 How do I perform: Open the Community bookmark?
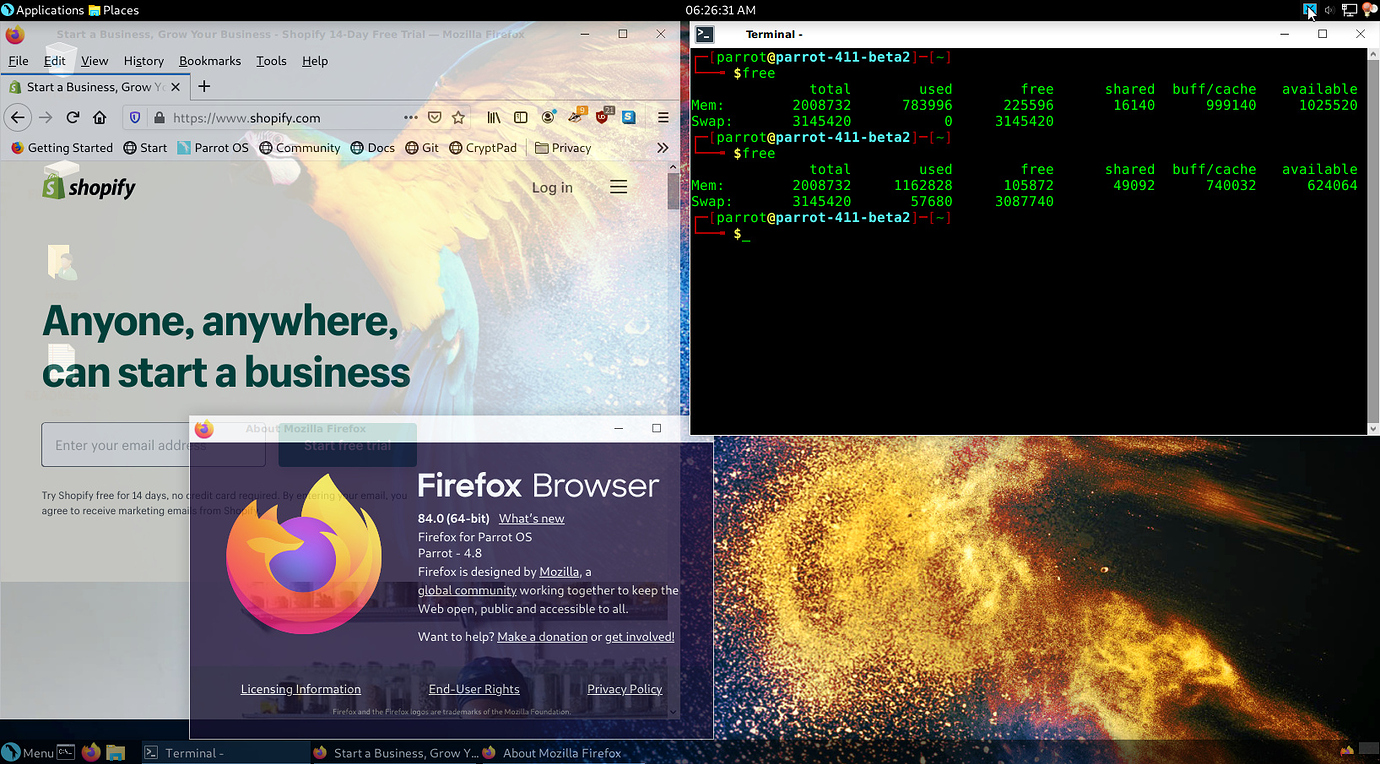coord(299,147)
